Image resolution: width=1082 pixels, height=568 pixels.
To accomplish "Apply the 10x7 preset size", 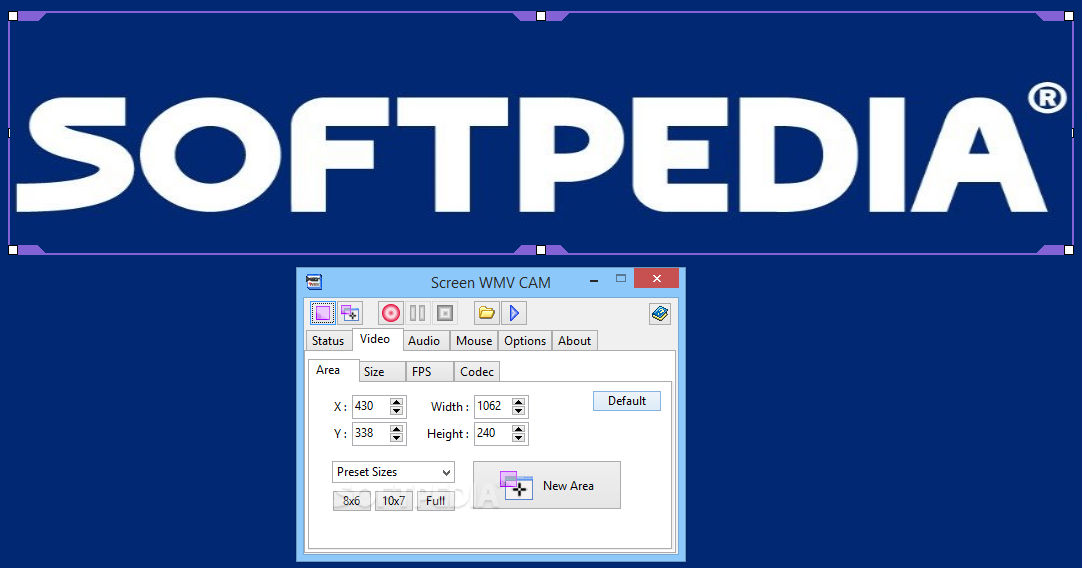I will (393, 501).
